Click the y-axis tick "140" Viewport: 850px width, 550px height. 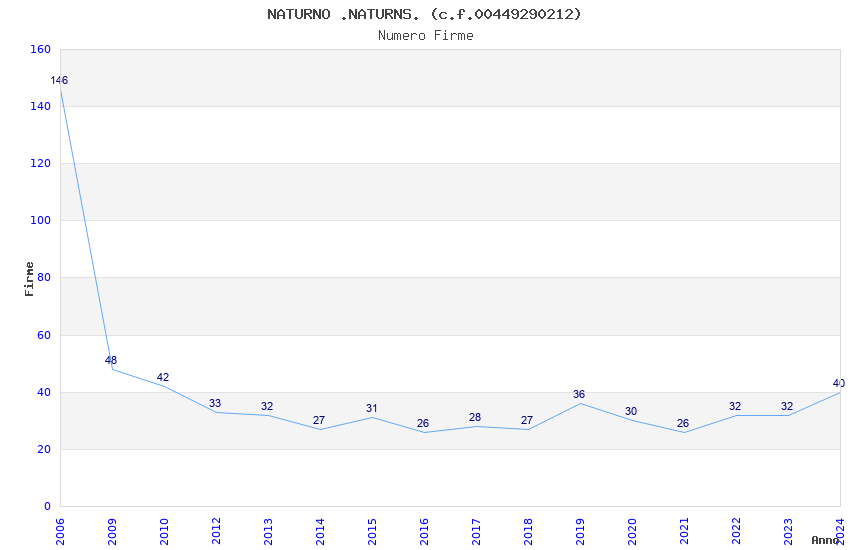41,106
